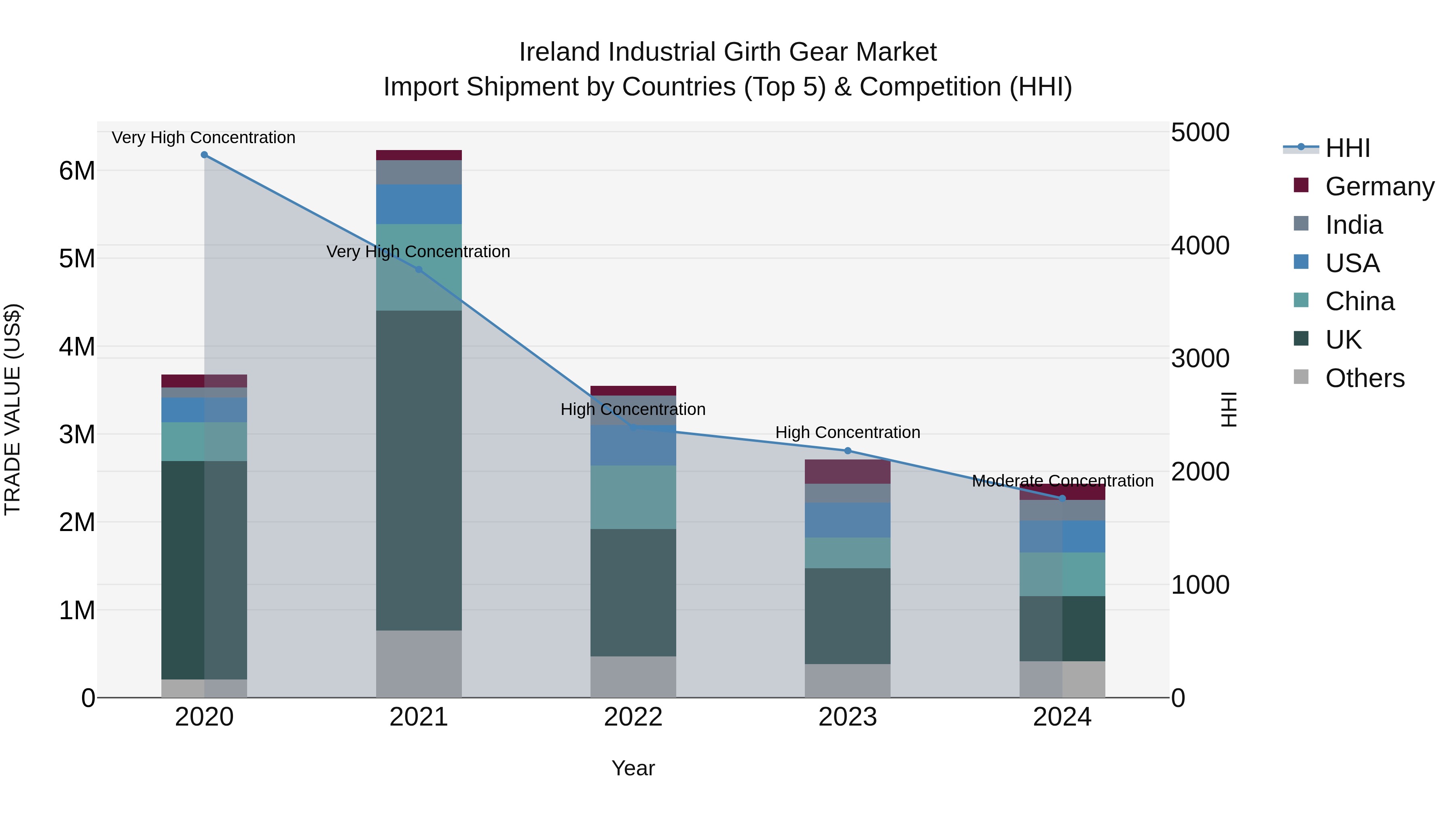Image resolution: width=1456 pixels, height=819 pixels.
Task: Click 'Very High Concentration' annotation for 2021
Action: click(x=418, y=252)
